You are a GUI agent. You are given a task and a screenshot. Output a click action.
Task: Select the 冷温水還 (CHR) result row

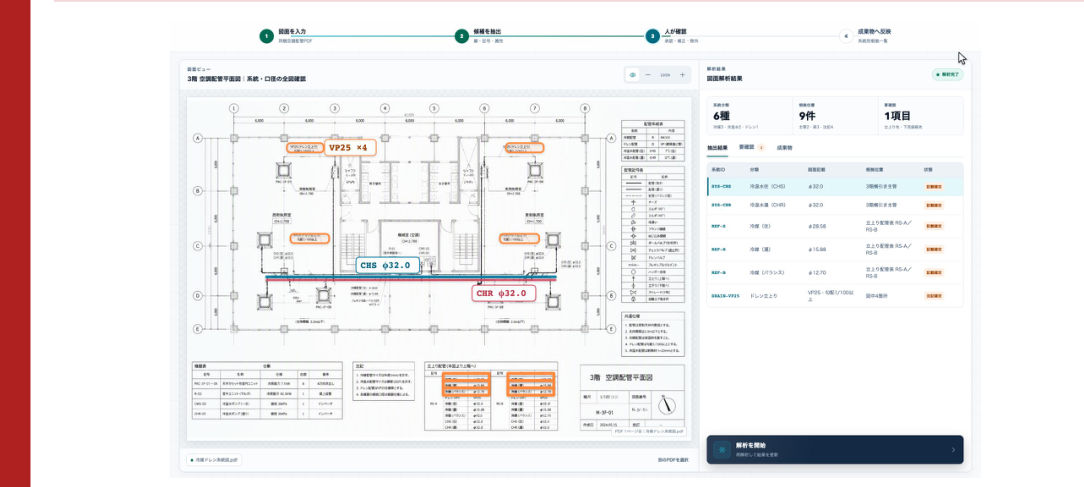834,205
